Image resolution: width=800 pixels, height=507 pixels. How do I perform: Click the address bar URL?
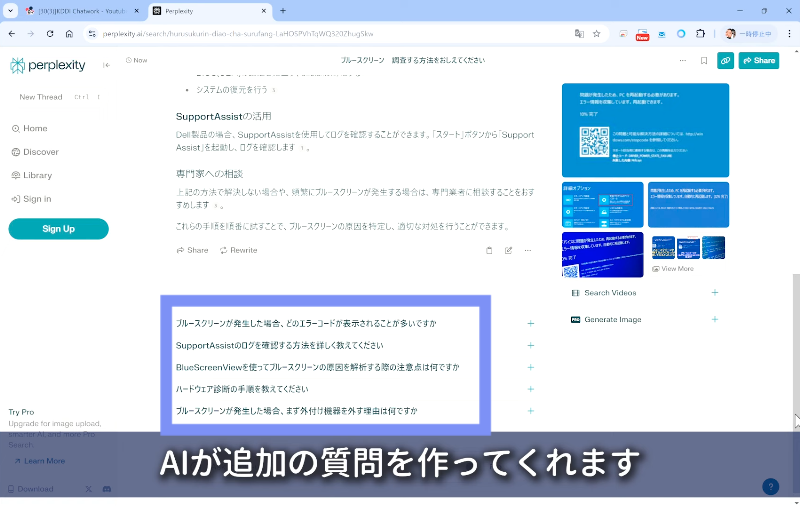pyautogui.click(x=238, y=34)
